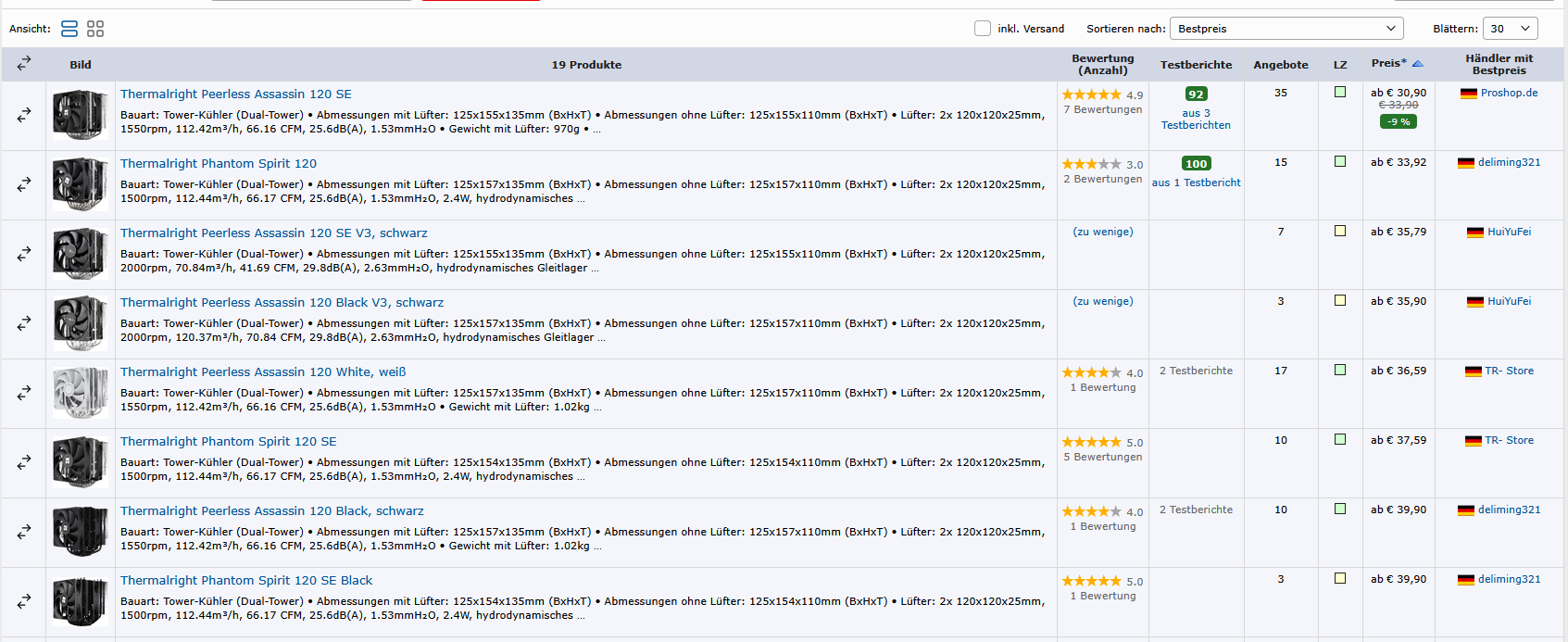Click (zu wenige) for Peerless Assassin 120 SE V3
Viewport: 1568px width, 642px height.
click(x=1102, y=232)
